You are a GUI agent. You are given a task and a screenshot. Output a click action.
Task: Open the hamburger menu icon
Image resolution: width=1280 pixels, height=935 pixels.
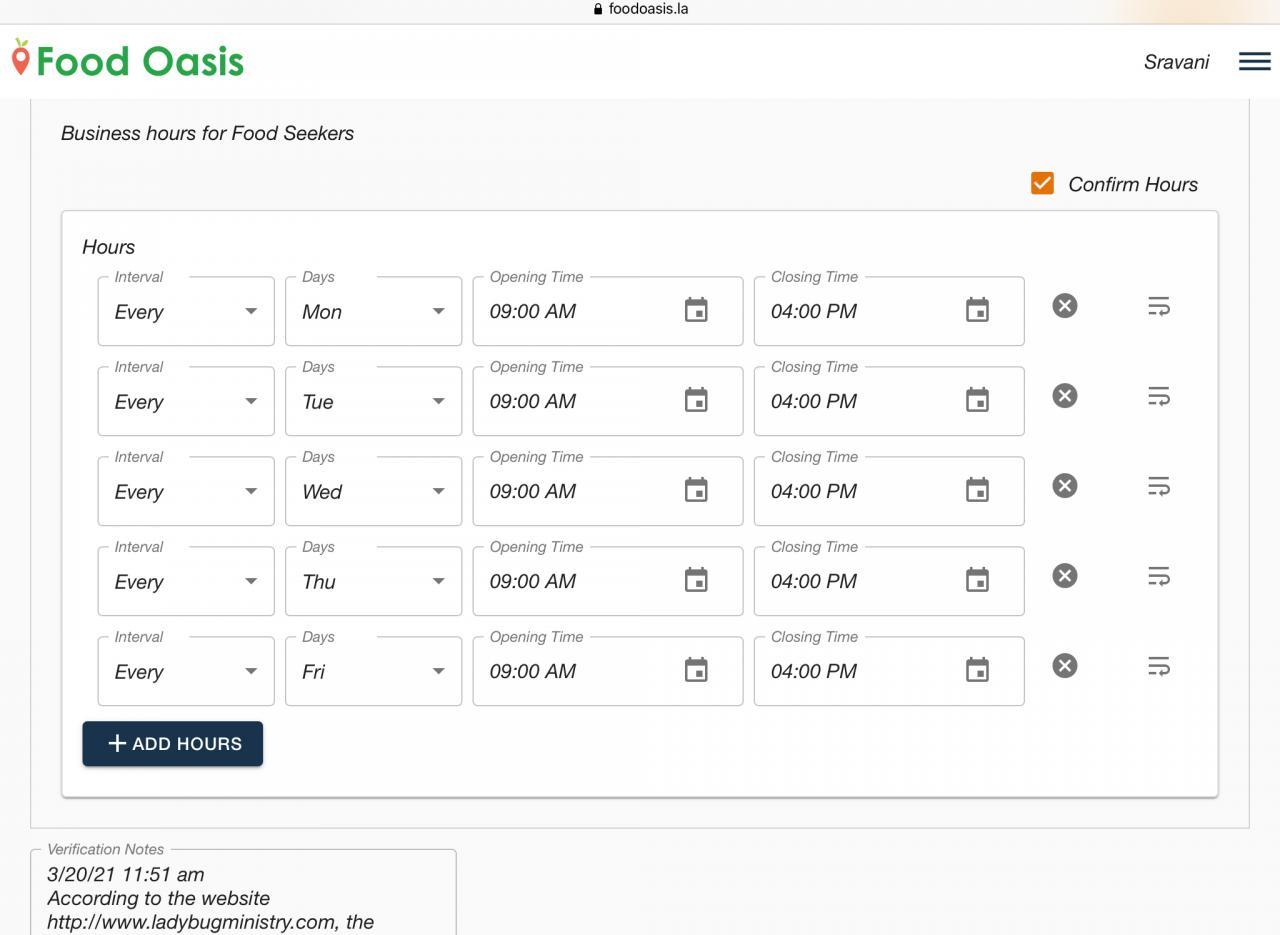click(1254, 62)
